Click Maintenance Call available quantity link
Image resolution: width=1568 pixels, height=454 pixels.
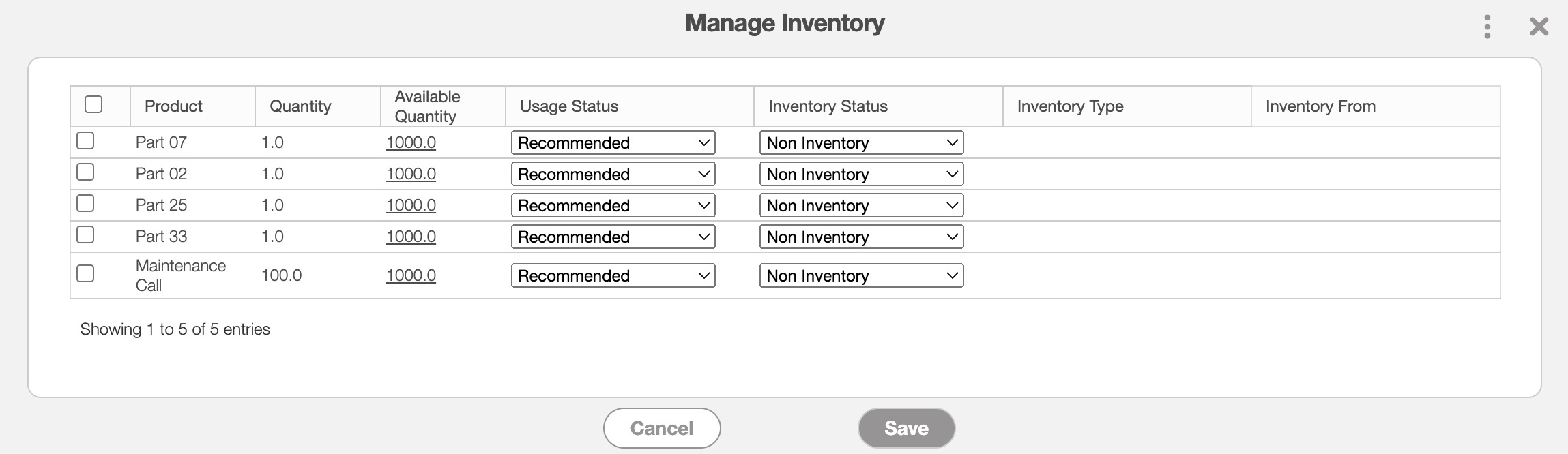411,275
